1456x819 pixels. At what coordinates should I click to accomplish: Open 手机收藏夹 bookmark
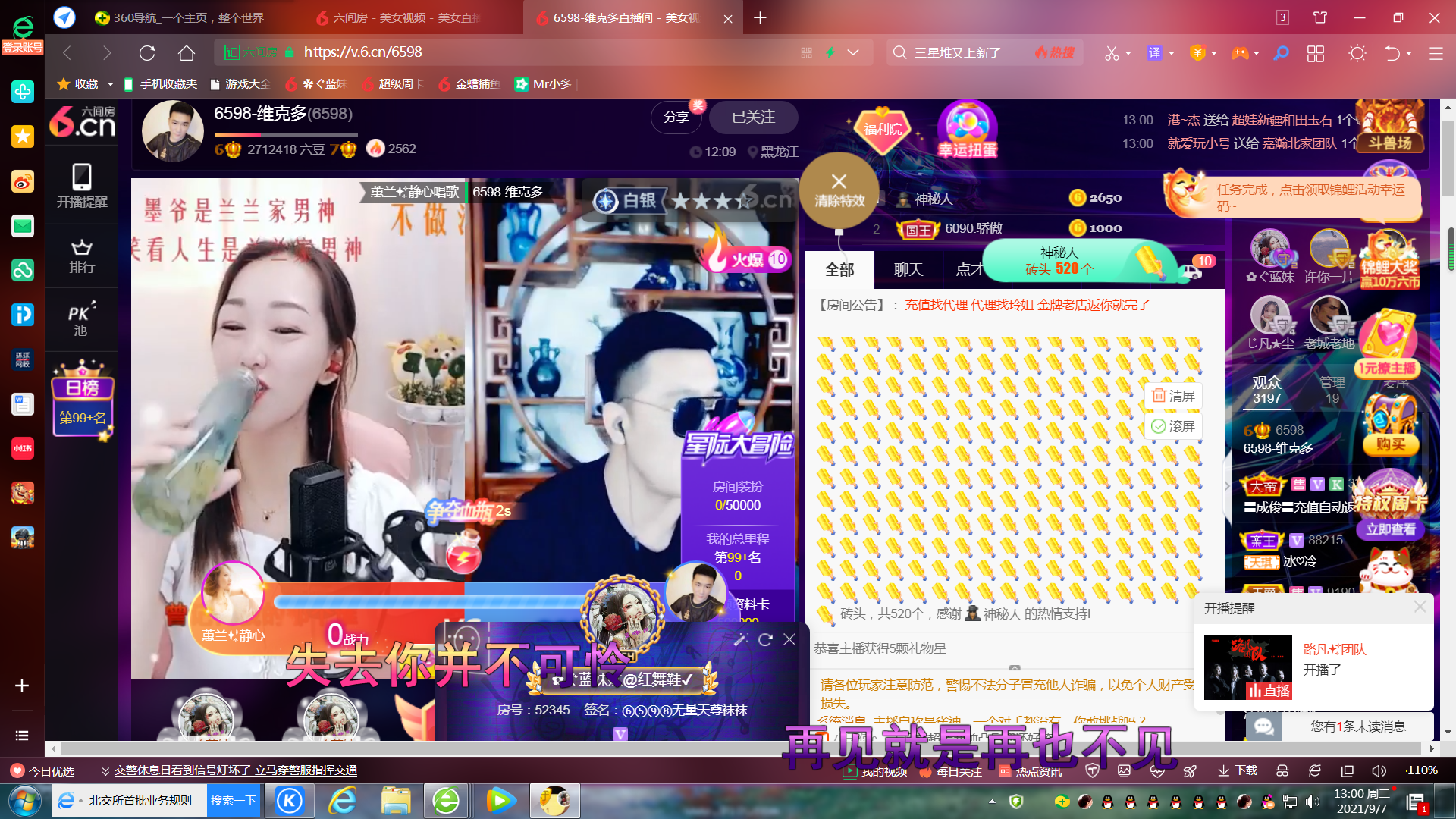click(160, 84)
